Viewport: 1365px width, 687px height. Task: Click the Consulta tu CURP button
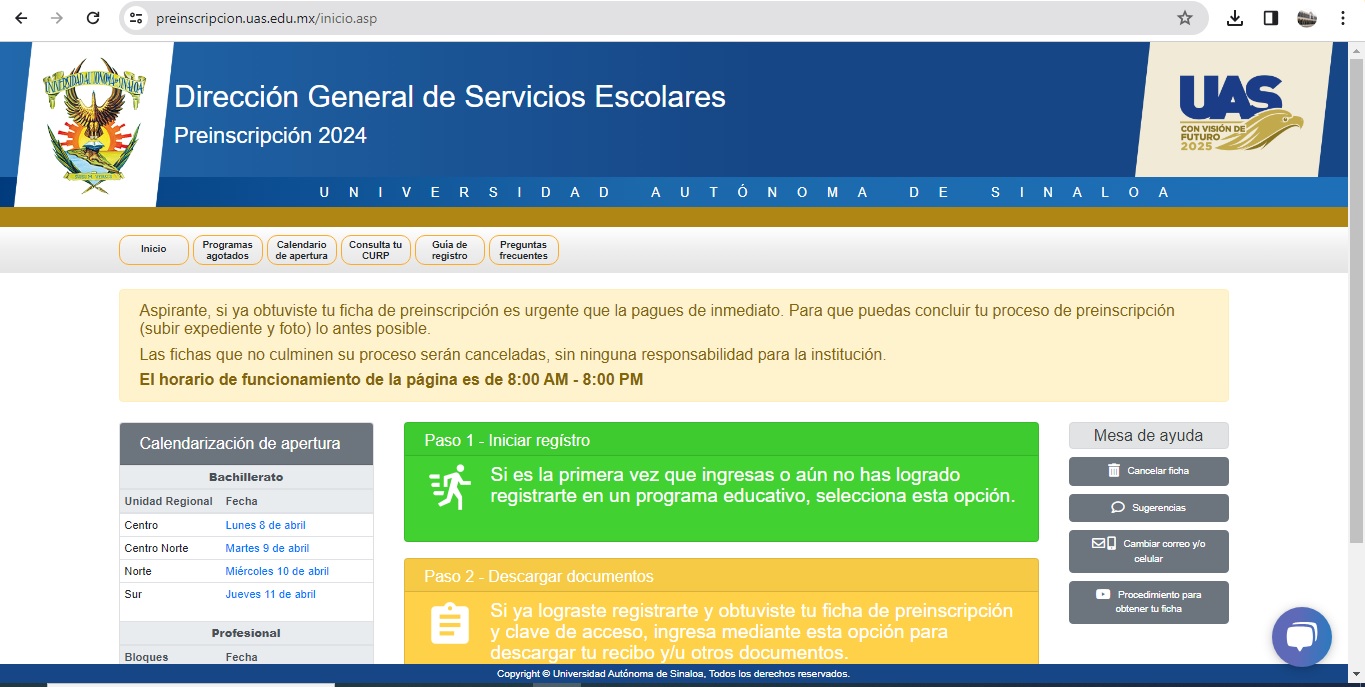pyautogui.click(x=375, y=249)
